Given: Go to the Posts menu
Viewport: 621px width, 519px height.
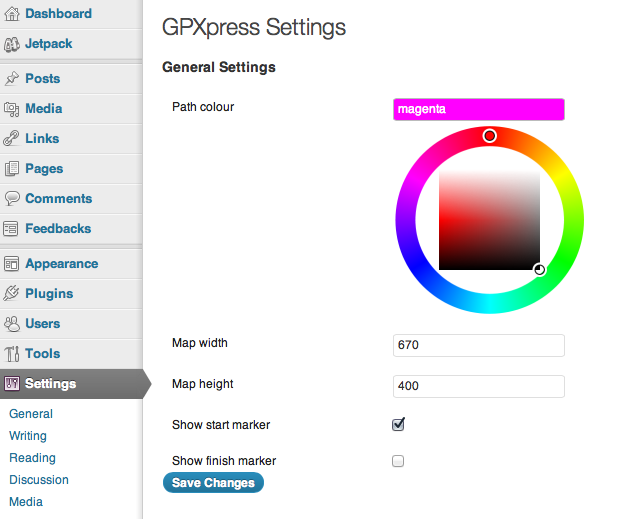Looking at the screenshot, I should point(43,78).
